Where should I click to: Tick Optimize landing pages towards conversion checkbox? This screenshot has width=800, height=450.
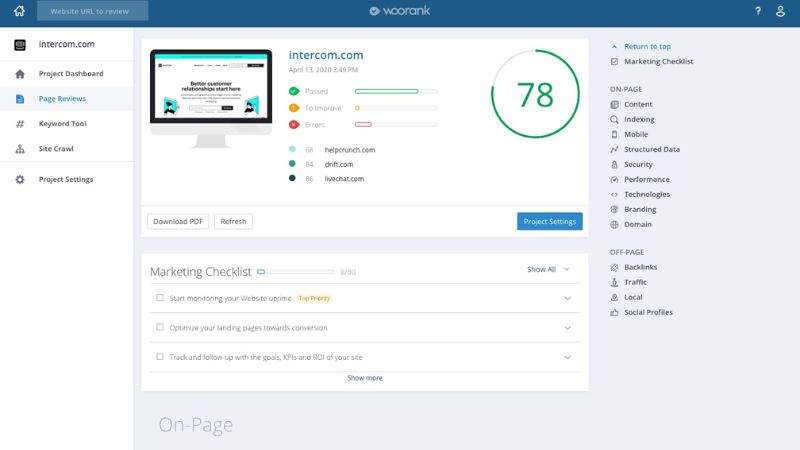click(160, 327)
